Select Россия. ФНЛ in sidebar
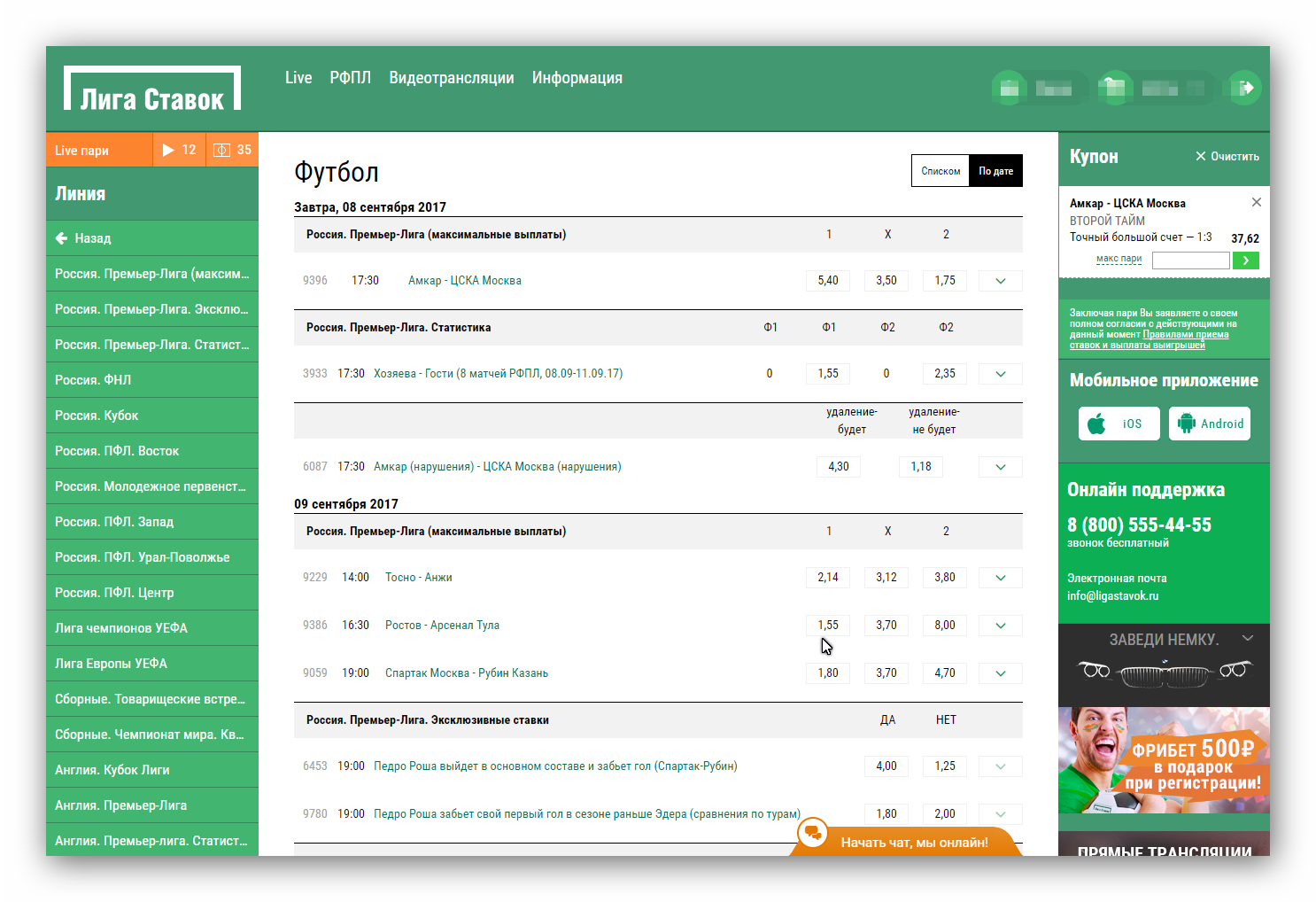 (152, 380)
